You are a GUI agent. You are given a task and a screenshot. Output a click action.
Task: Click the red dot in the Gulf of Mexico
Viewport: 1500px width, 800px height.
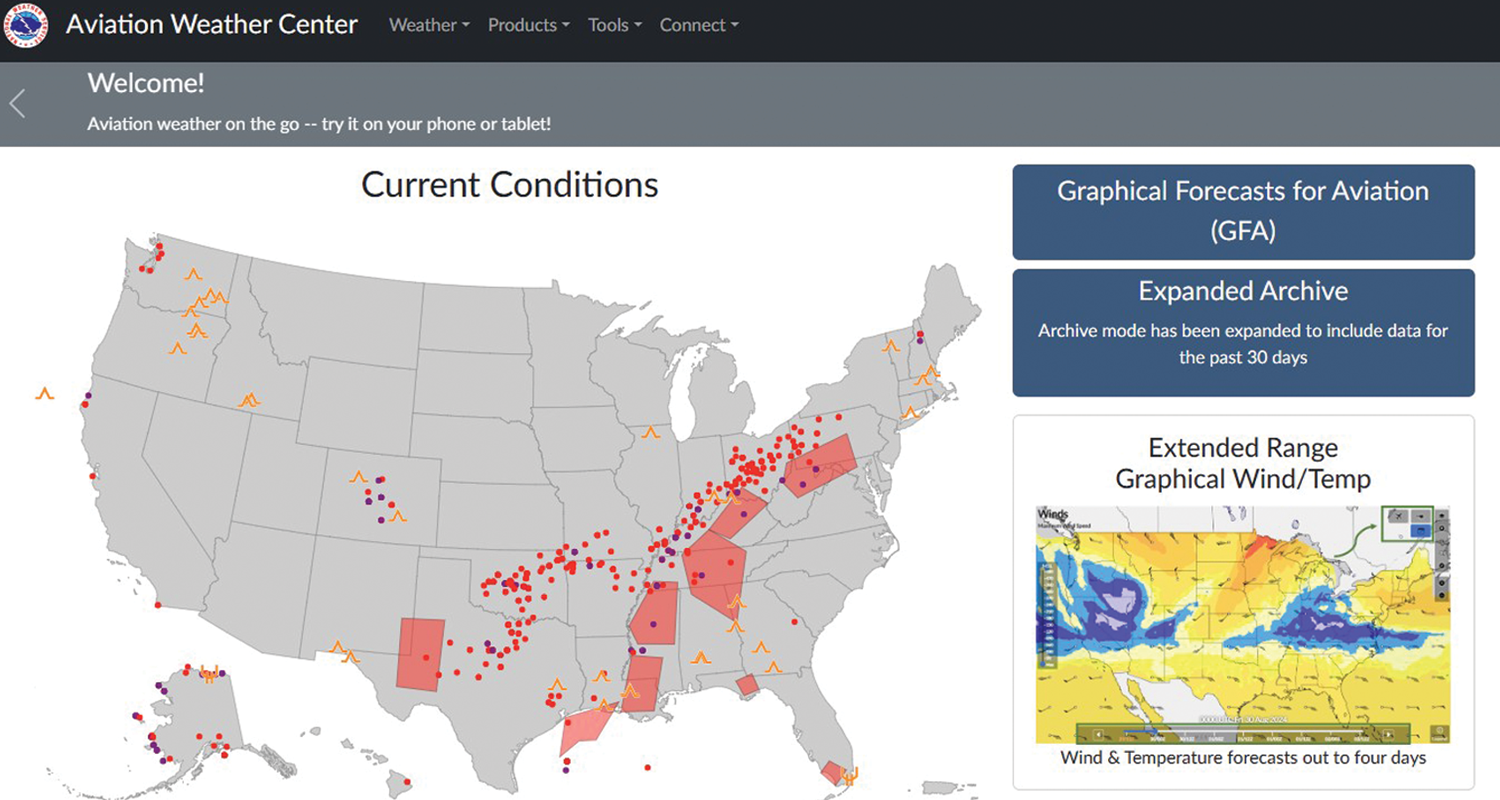(647, 768)
